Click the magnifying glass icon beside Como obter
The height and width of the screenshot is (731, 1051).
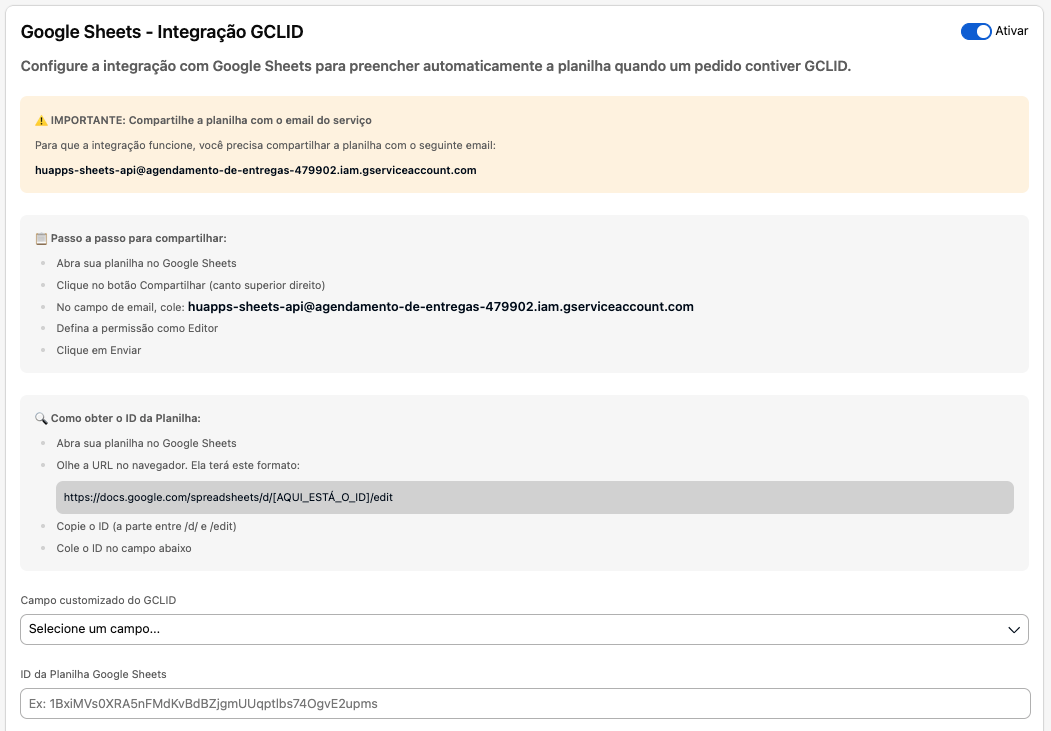(41, 418)
